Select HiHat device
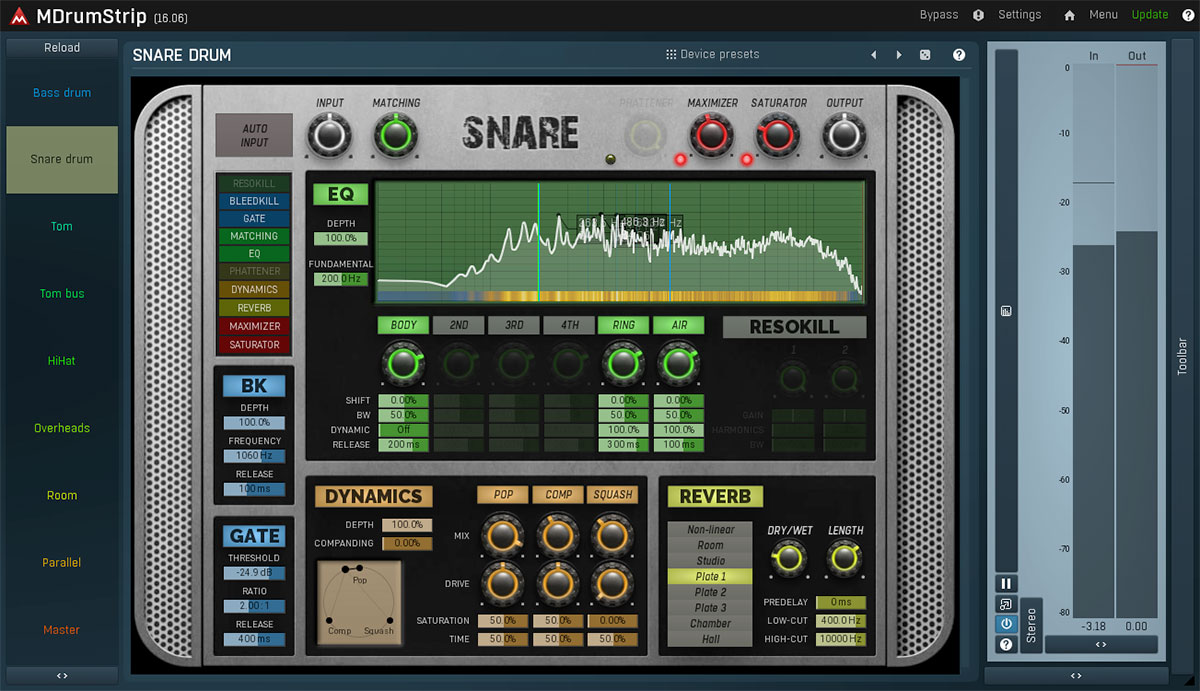The width and height of the screenshot is (1200, 691). [62, 361]
